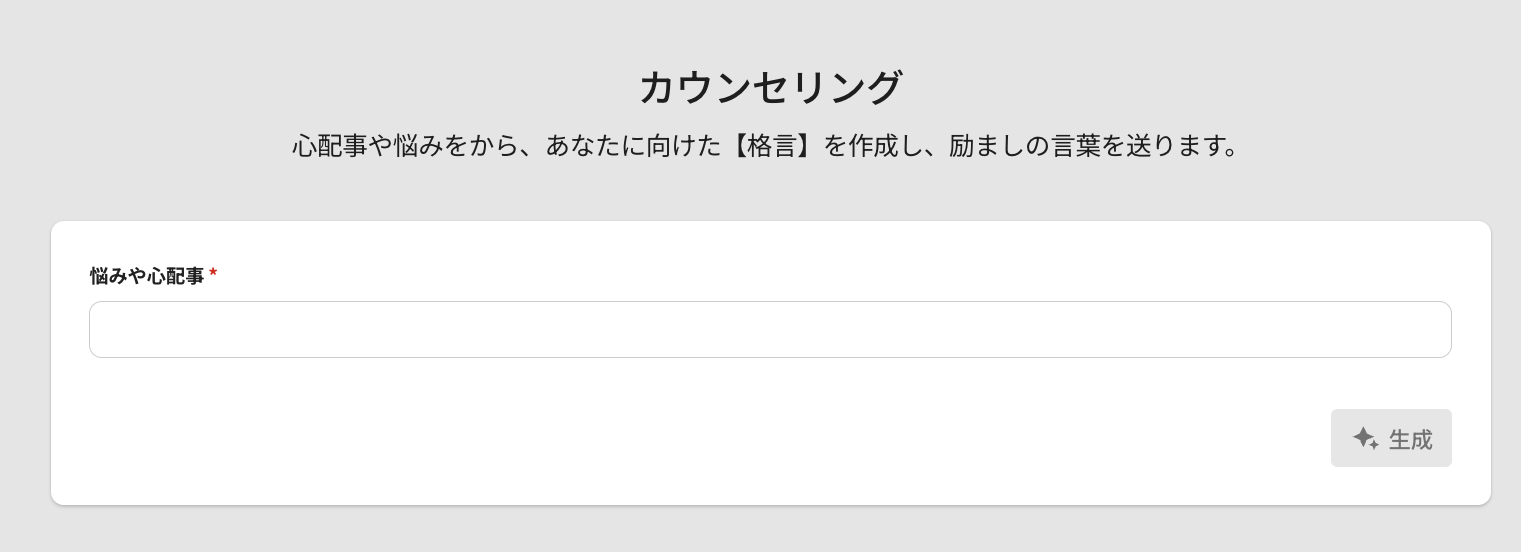
Task: Click the red required asterisk marker
Action: [213, 274]
